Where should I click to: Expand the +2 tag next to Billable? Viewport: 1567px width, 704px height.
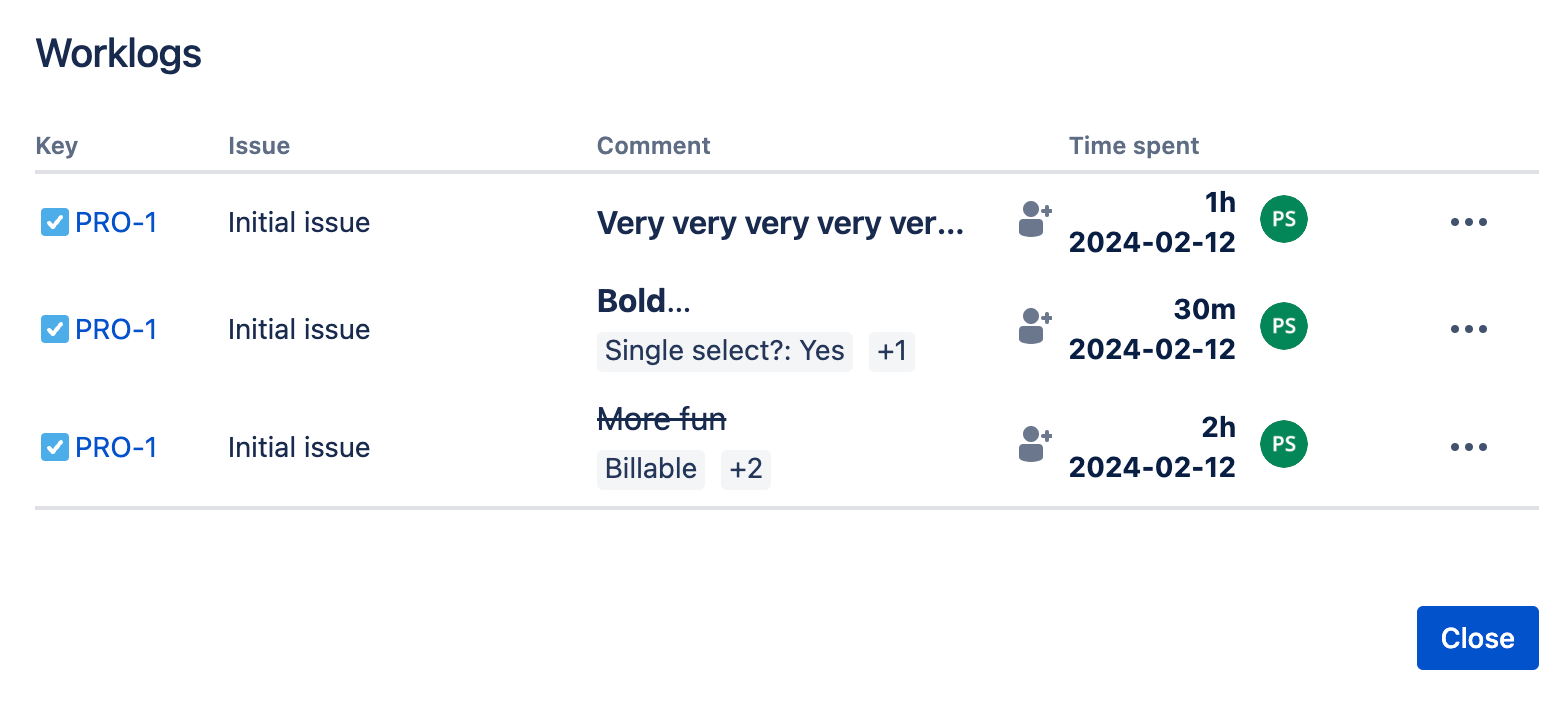[745, 469]
